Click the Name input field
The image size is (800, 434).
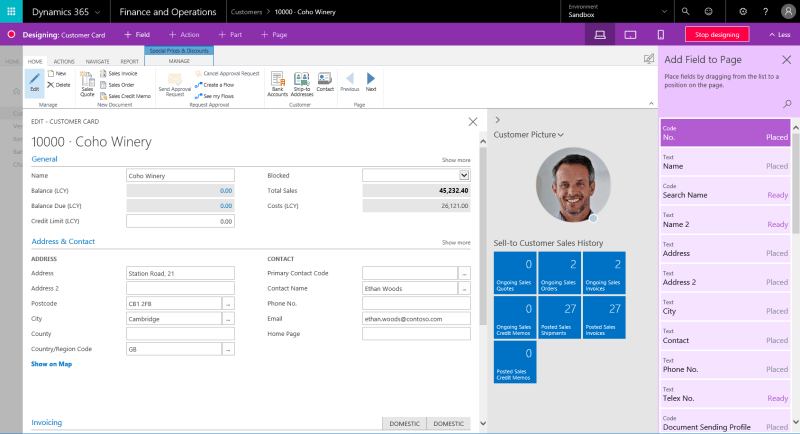[x=180, y=175]
